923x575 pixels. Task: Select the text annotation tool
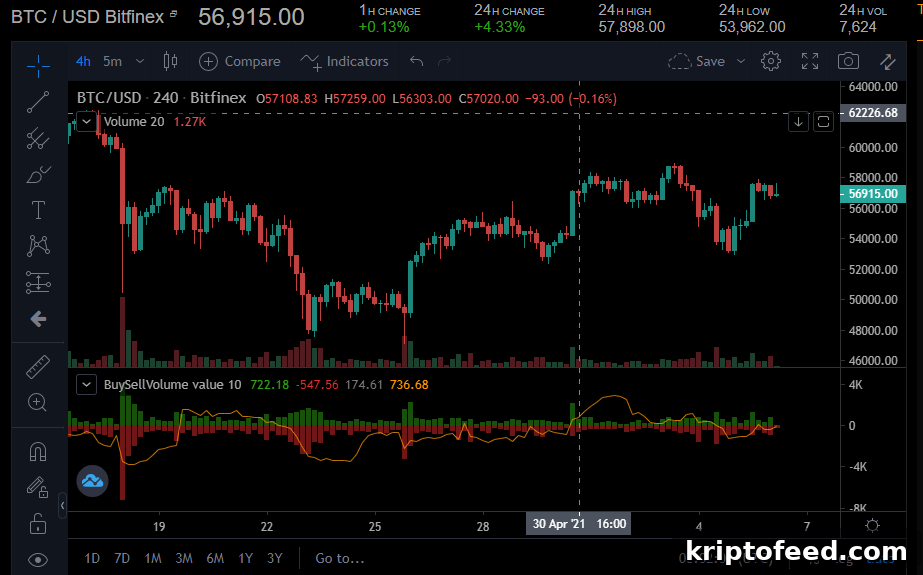coord(38,210)
